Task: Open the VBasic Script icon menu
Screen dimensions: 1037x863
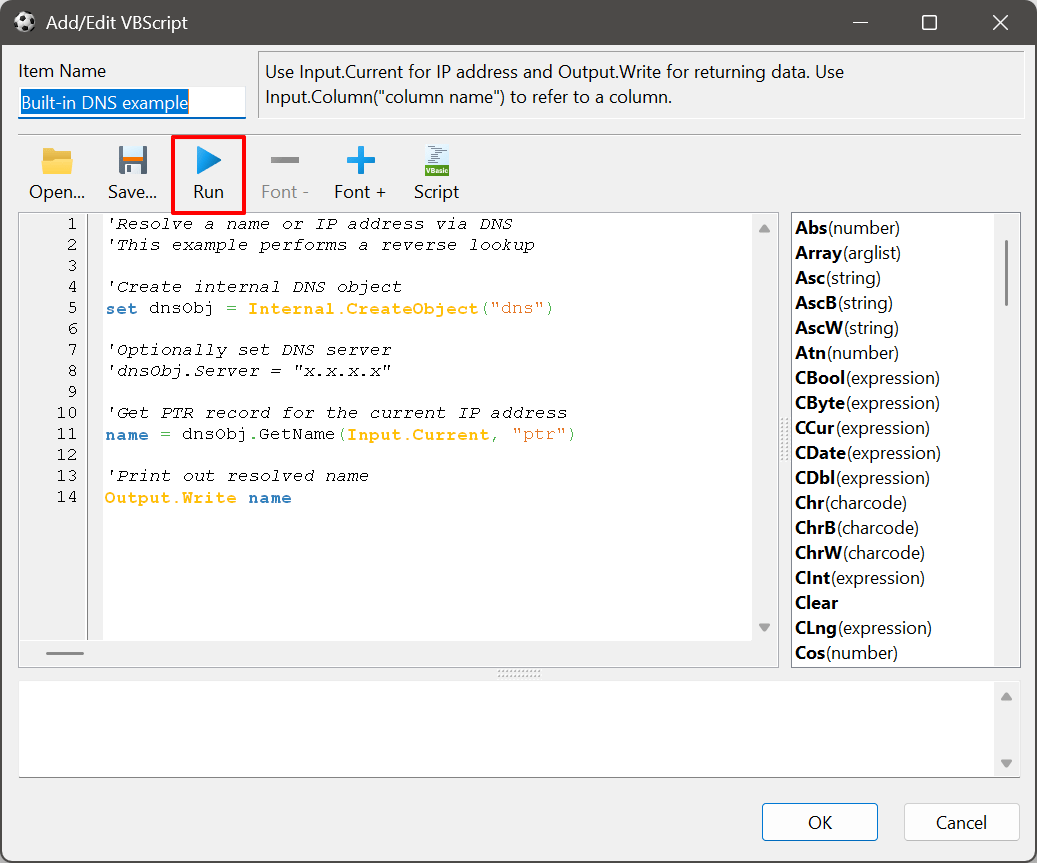Action: pos(436,172)
